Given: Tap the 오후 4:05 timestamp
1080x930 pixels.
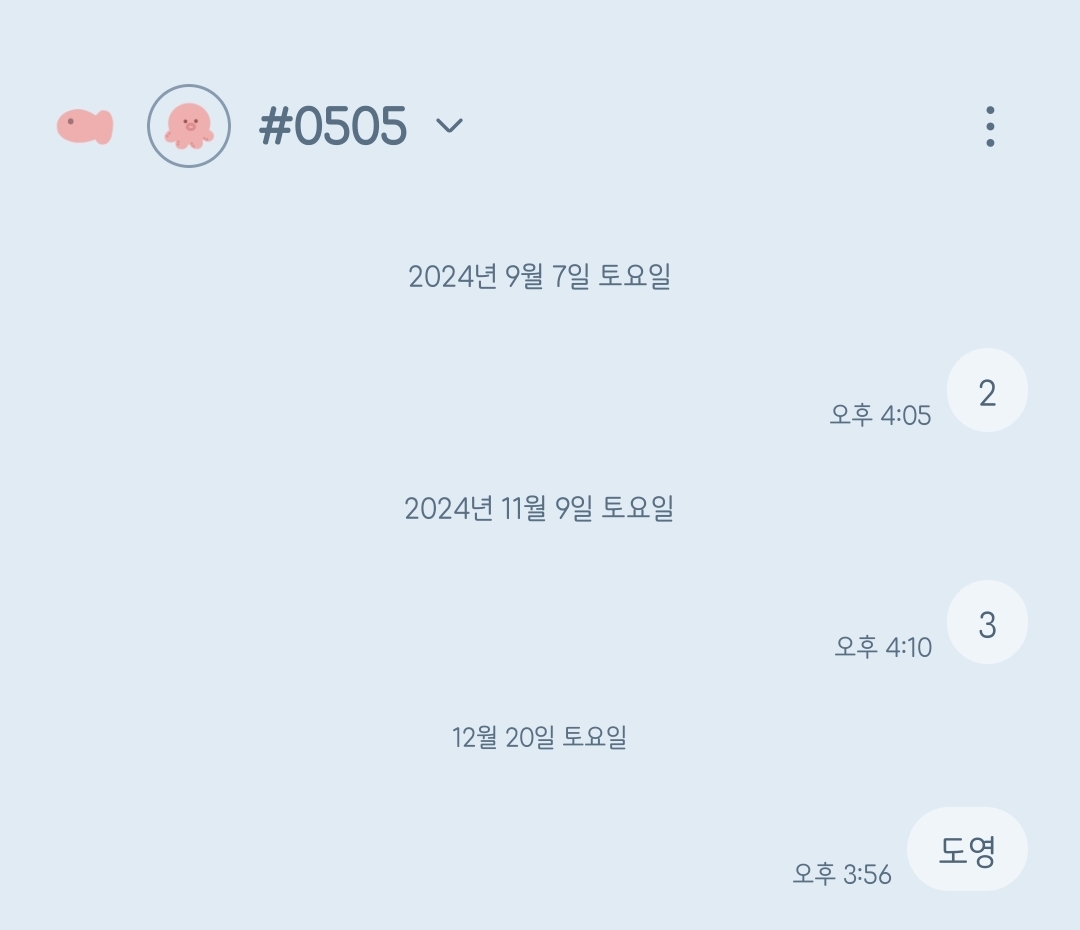Looking at the screenshot, I should click(880, 415).
